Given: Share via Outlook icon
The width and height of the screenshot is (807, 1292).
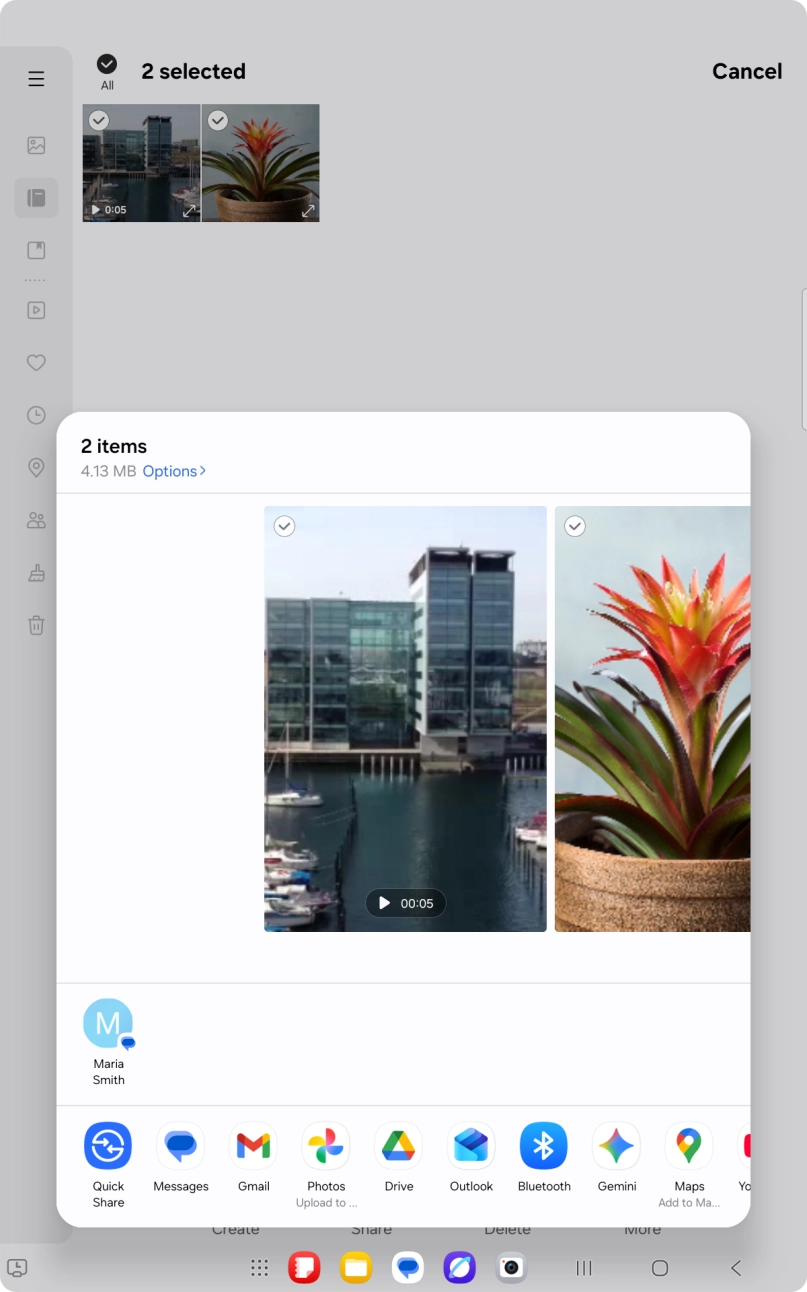Looking at the screenshot, I should pyautogui.click(x=471, y=1146).
